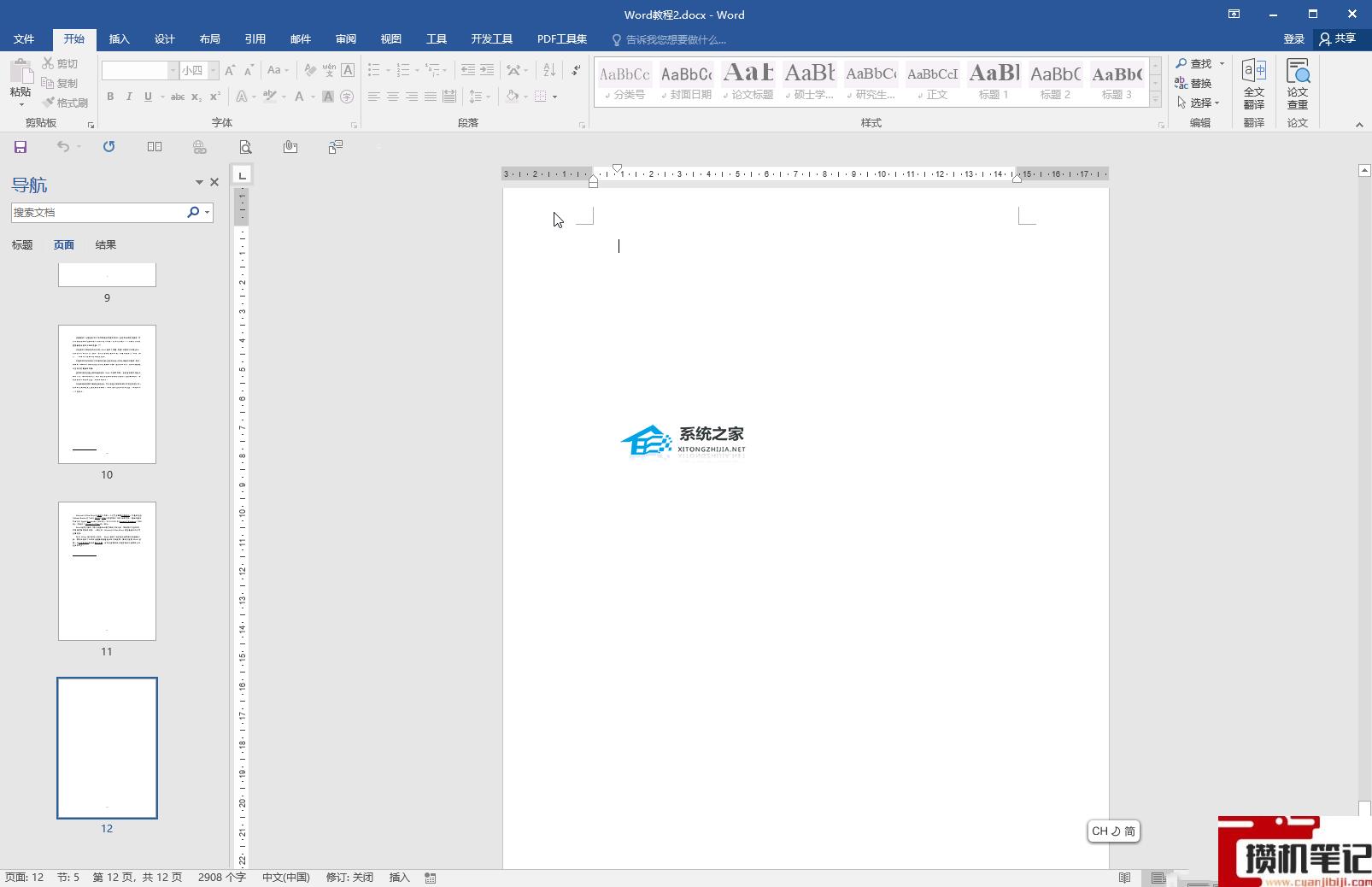Image resolution: width=1372 pixels, height=887 pixels.
Task: Toggle Character Shading button
Action: pos(328,97)
